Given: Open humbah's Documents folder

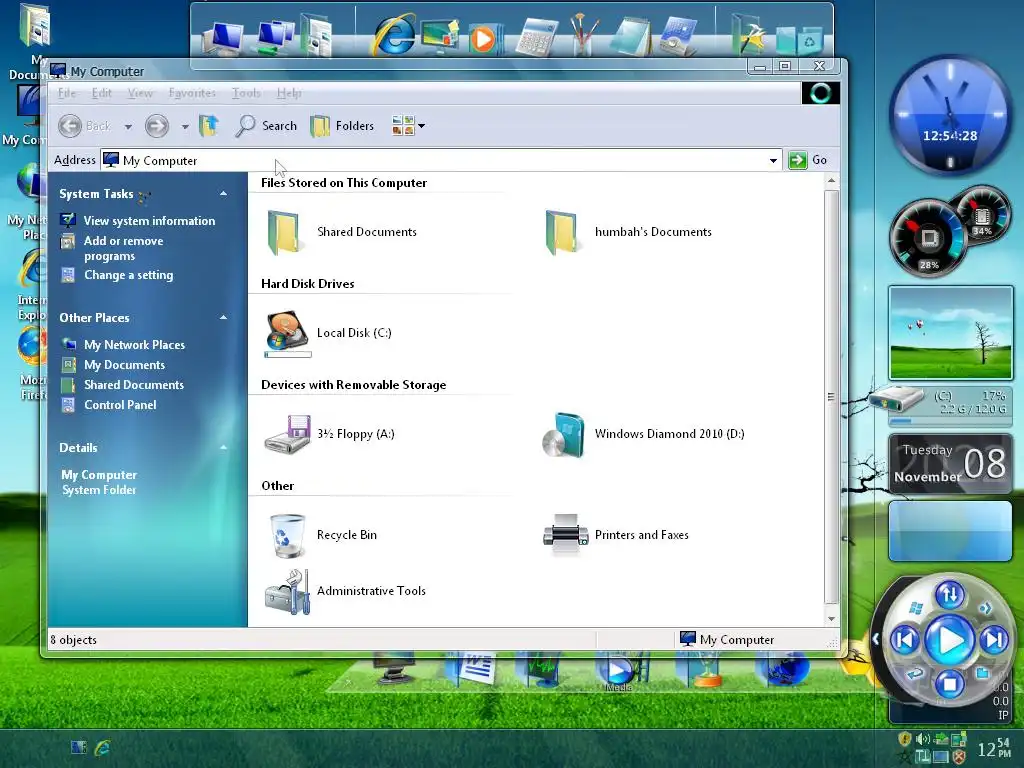Looking at the screenshot, I should (x=562, y=232).
